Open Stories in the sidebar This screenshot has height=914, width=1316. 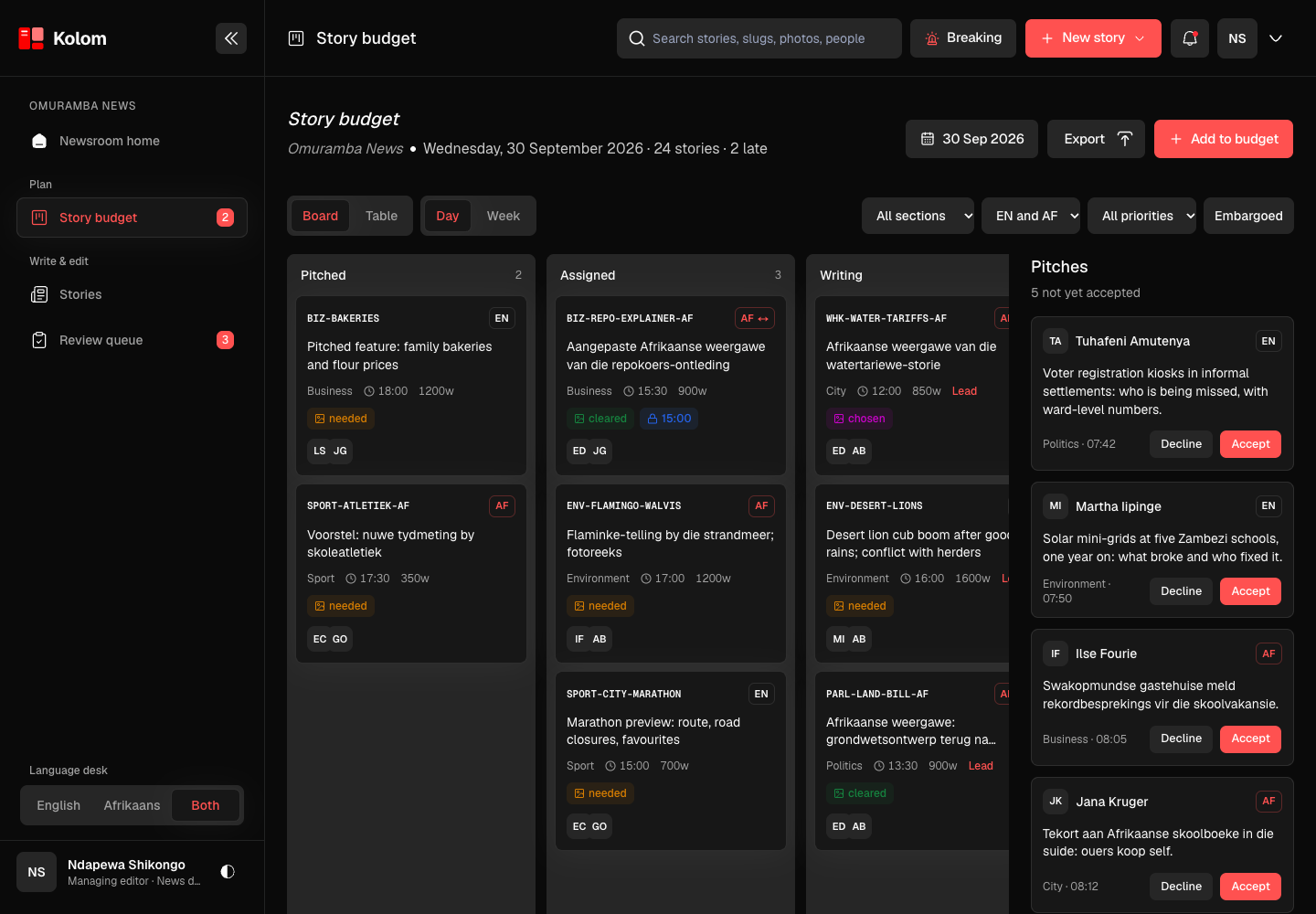[x=132, y=294]
